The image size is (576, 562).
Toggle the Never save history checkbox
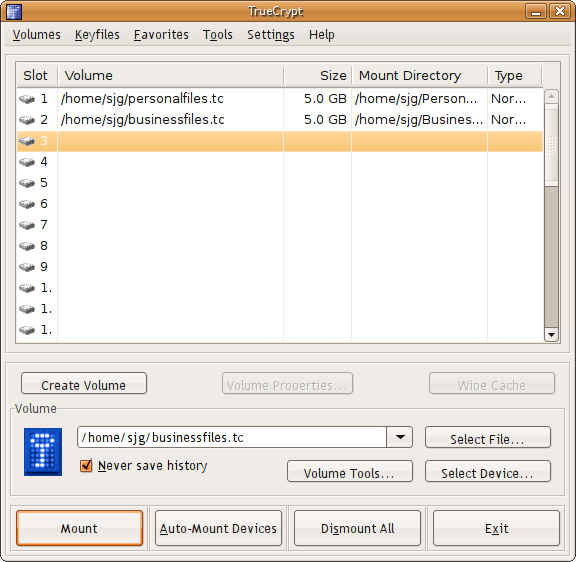pyautogui.click(x=86, y=465)
